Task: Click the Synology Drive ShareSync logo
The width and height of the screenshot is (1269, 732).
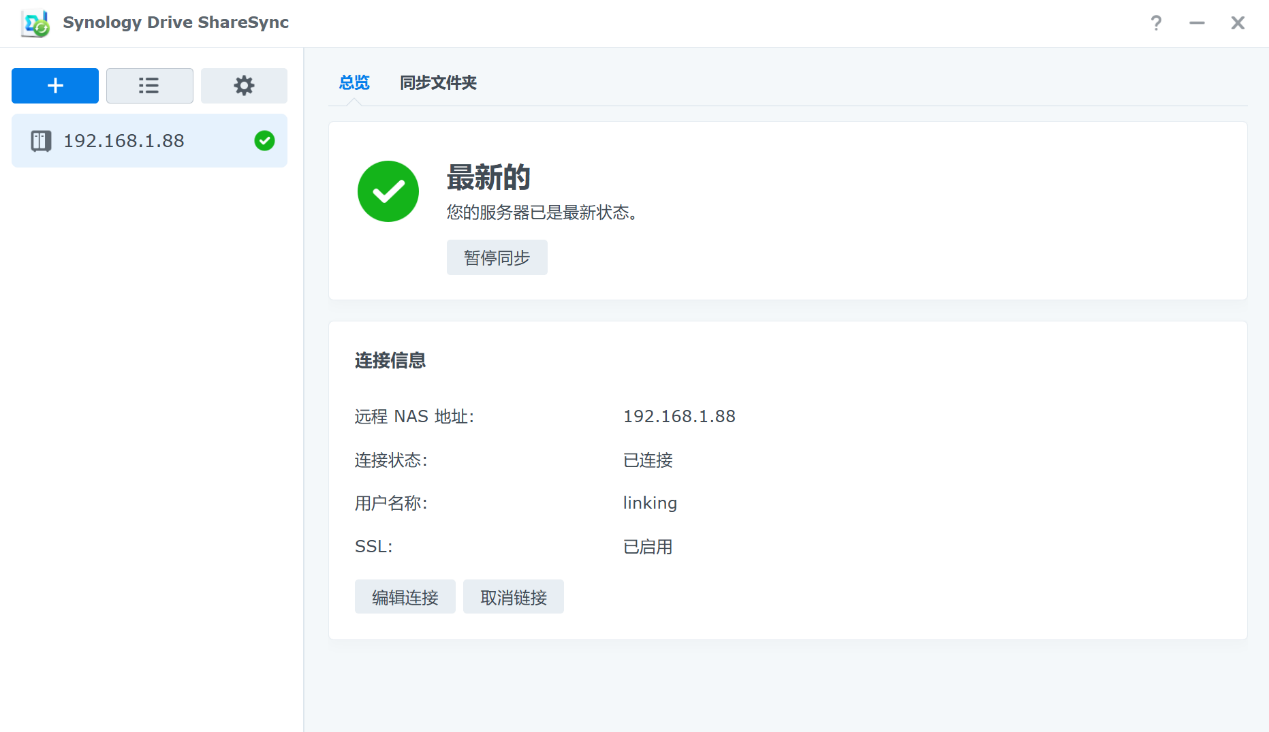Action: pyautogui.click(x=35, y=23)
